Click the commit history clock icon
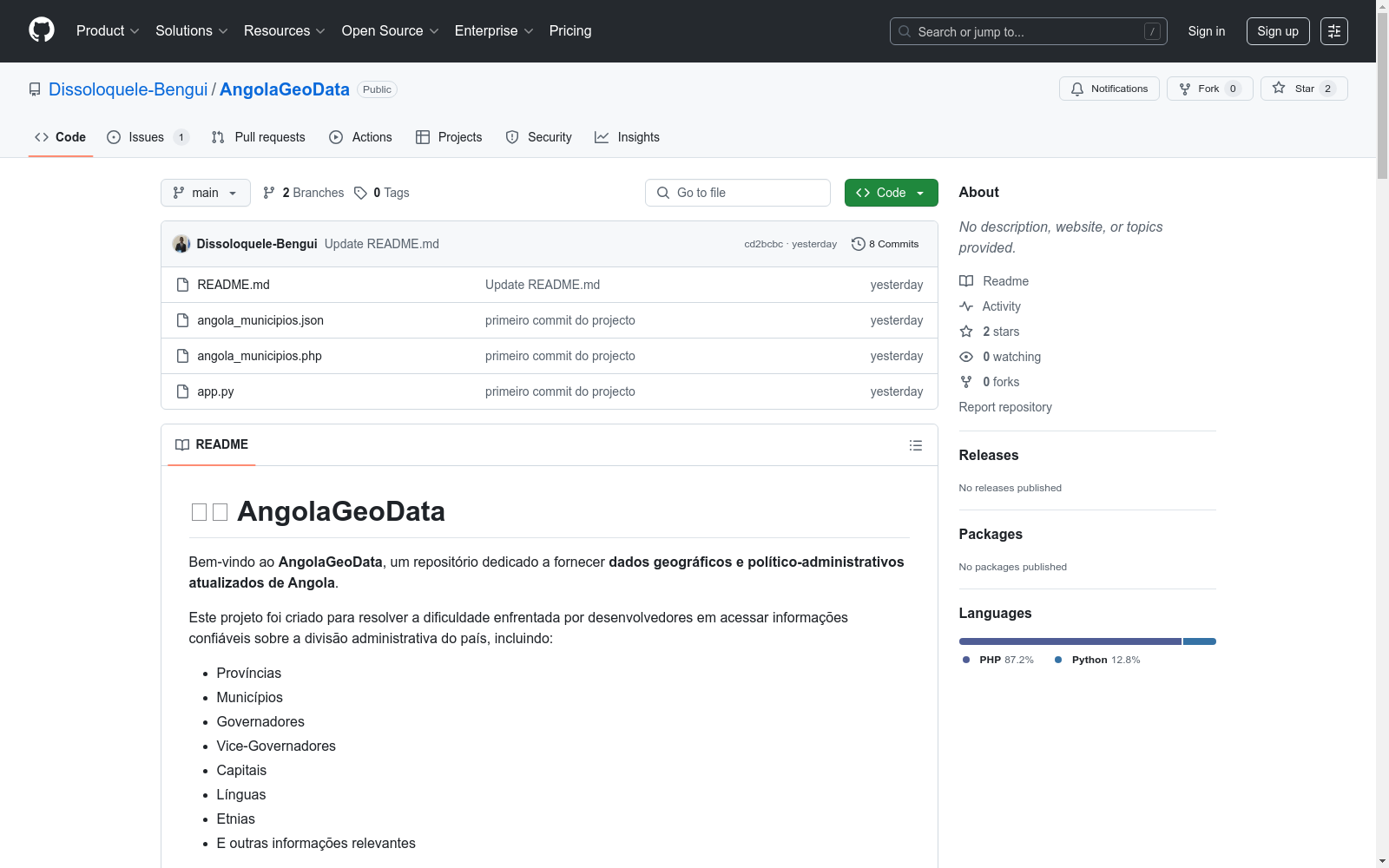Screen dimensions: 1389x868 tap(859, 244)
